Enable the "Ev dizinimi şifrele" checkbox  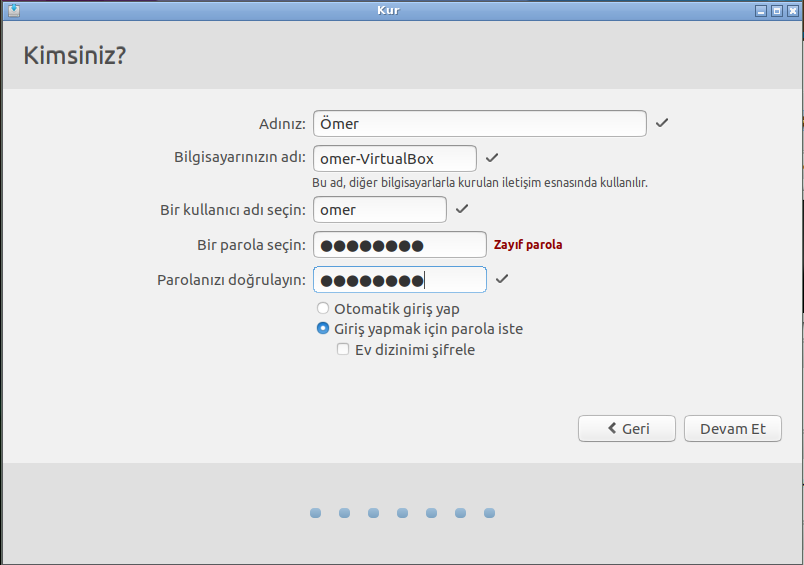point(343,350)
